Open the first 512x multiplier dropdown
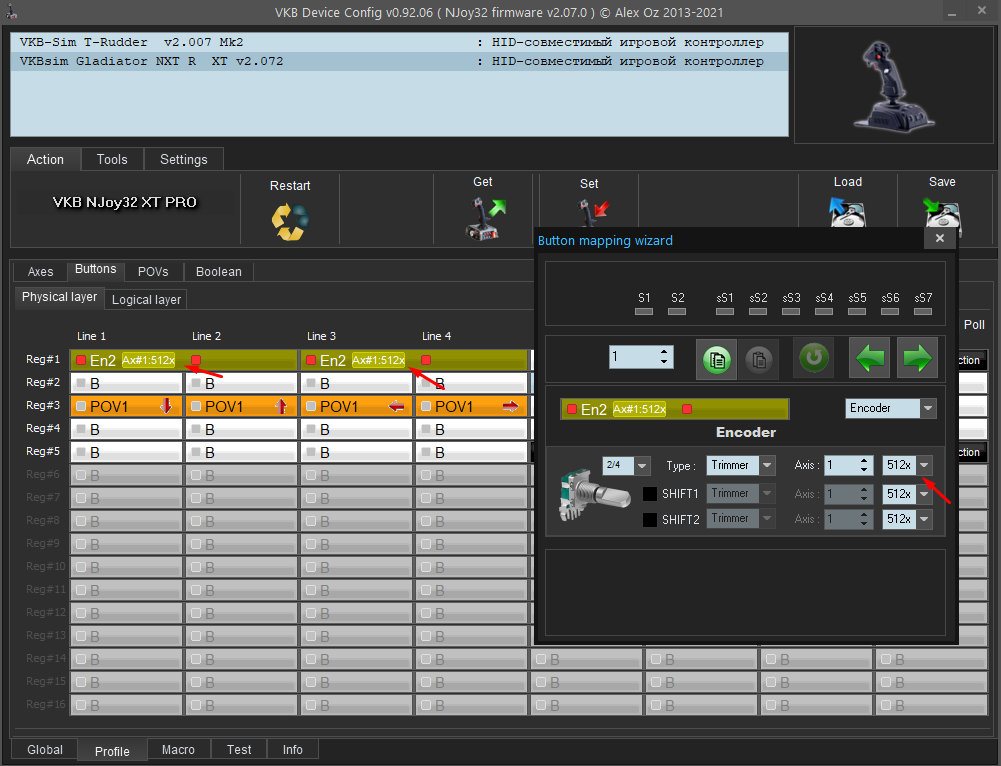The height and width of the screenshot is (766, 1001). 924,465
